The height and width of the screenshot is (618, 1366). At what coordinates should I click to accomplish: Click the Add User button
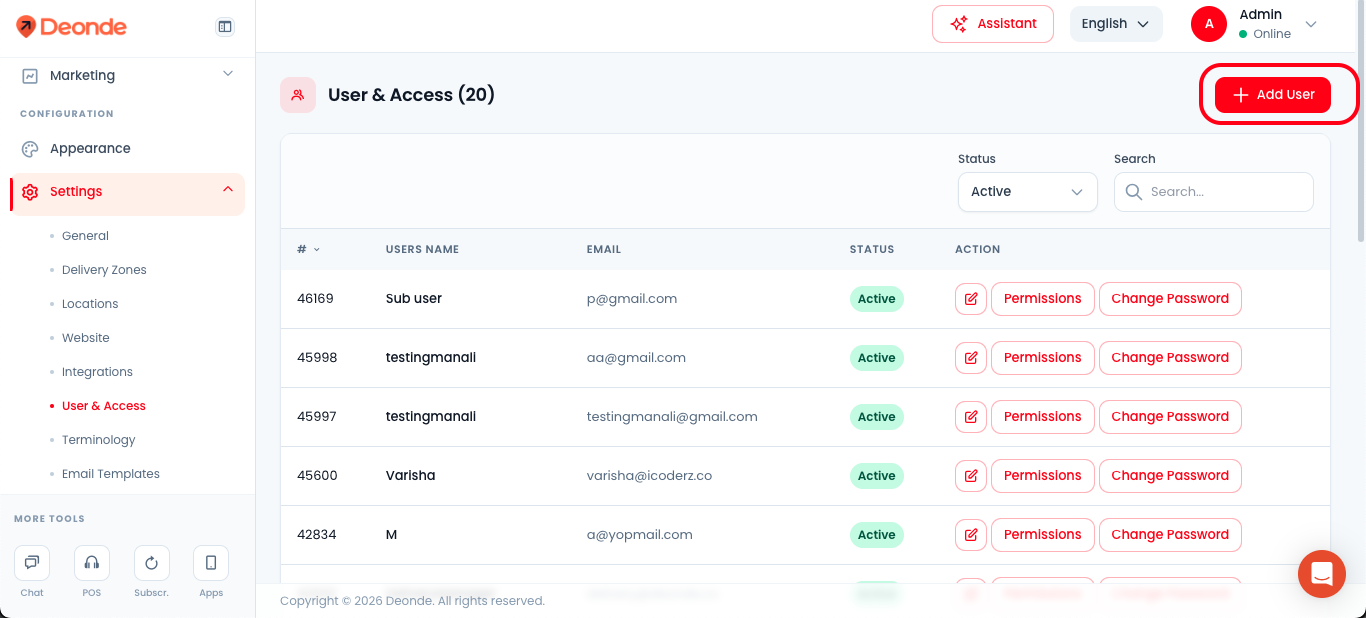pos(1273,95)
